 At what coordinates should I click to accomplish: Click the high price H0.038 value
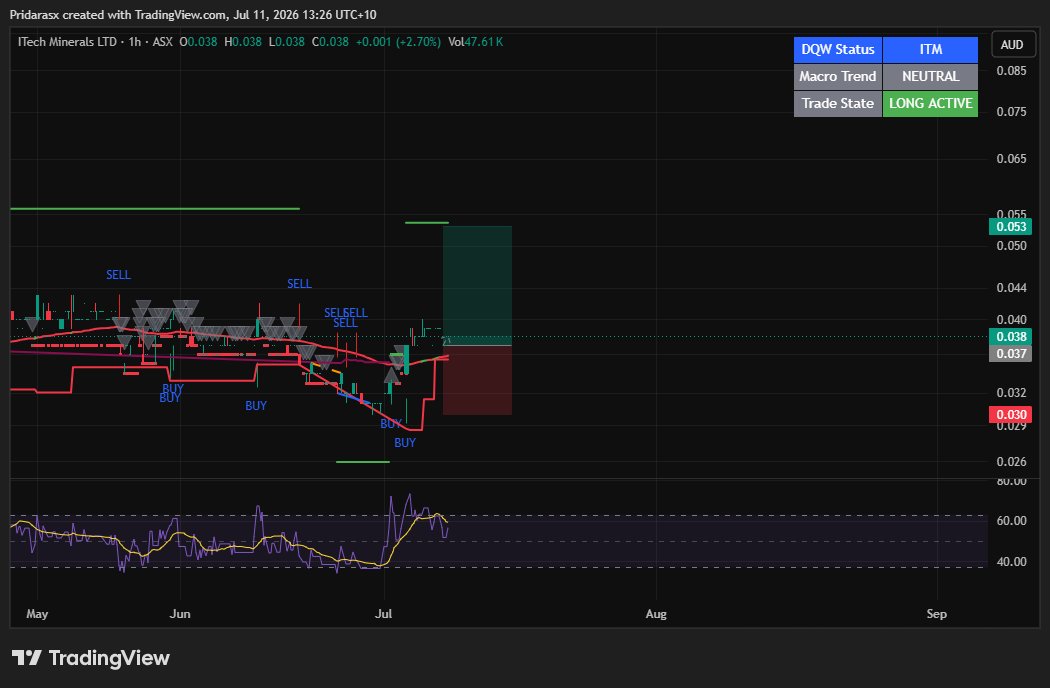pos(243,42)
